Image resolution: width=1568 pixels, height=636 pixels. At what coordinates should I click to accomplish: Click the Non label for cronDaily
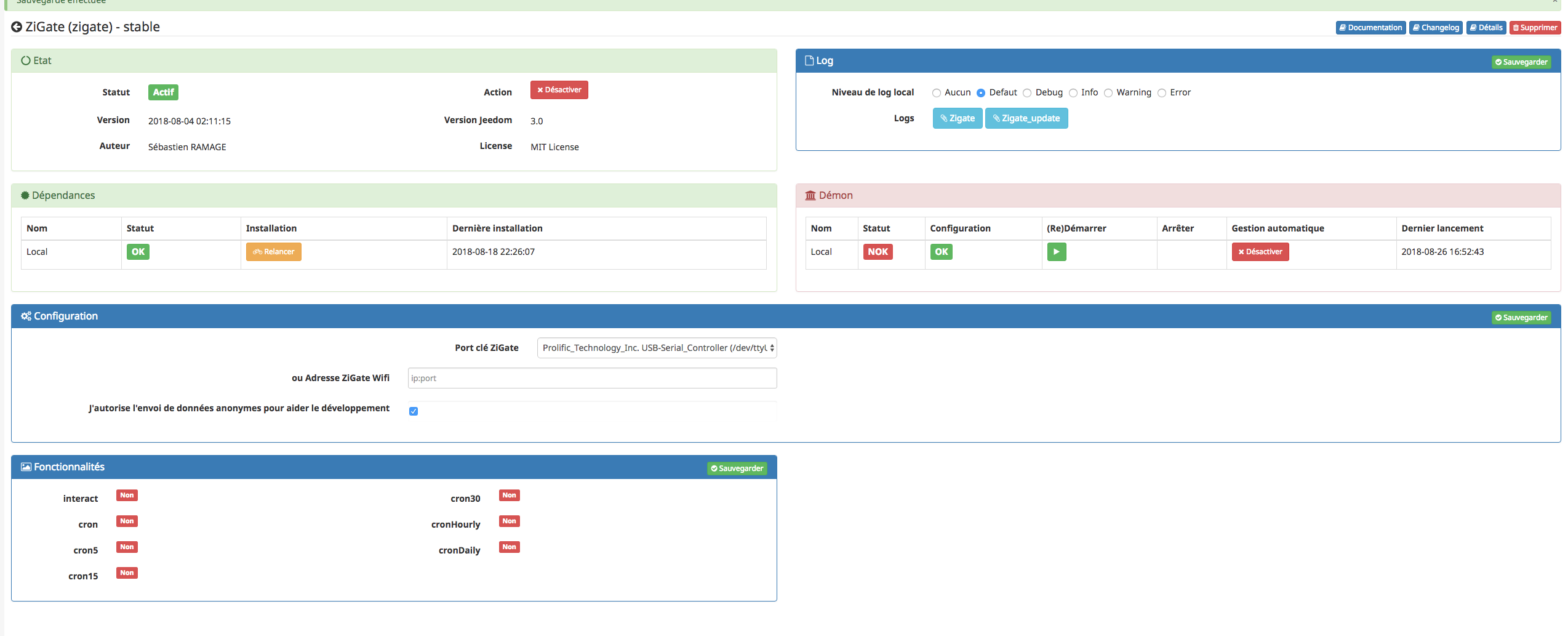click(509, 547)
